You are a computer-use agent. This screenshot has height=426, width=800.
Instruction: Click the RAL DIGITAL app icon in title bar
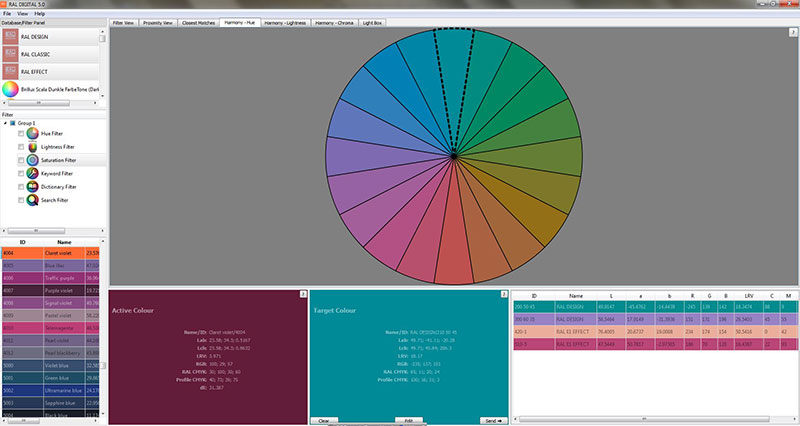click(4, 4)
